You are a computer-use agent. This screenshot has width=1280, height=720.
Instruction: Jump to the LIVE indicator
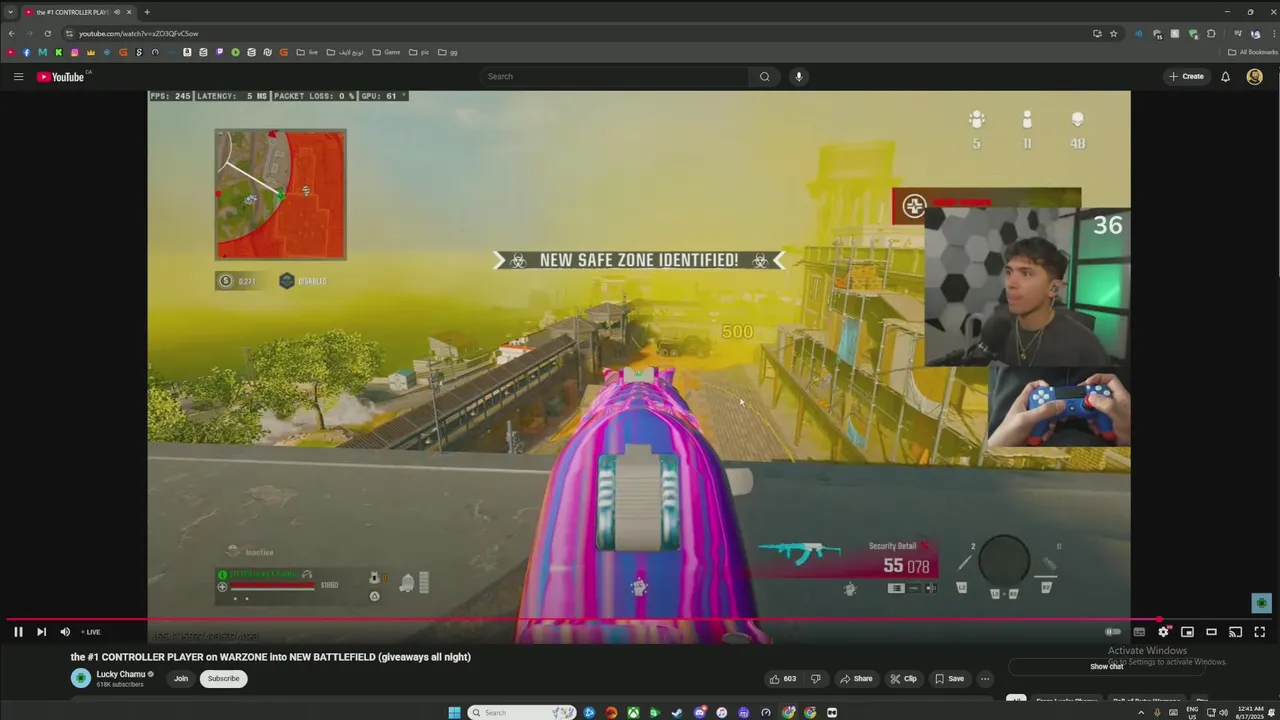pyautogui.click(x=91, y=632)
